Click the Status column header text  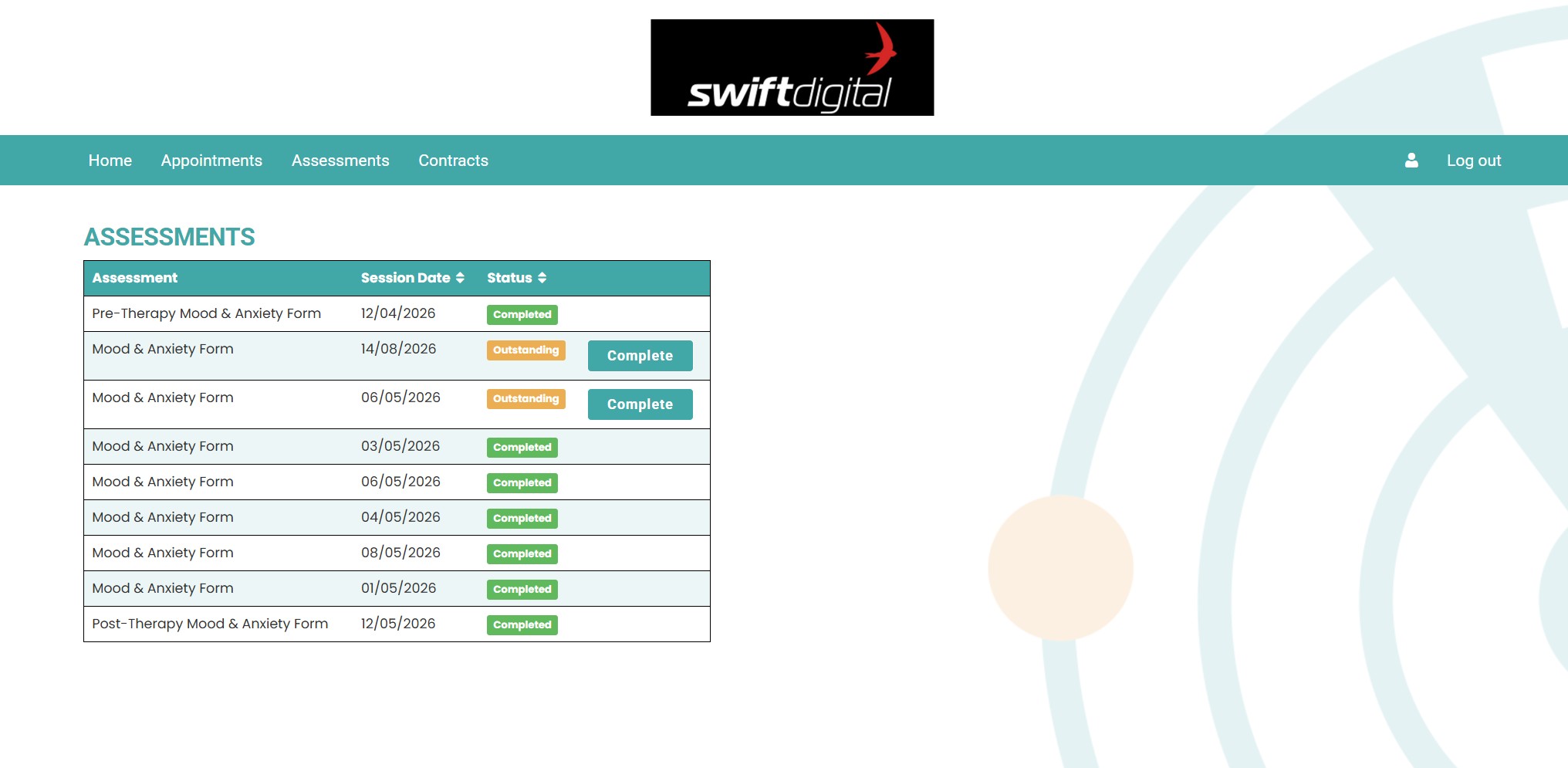(509, 278)
